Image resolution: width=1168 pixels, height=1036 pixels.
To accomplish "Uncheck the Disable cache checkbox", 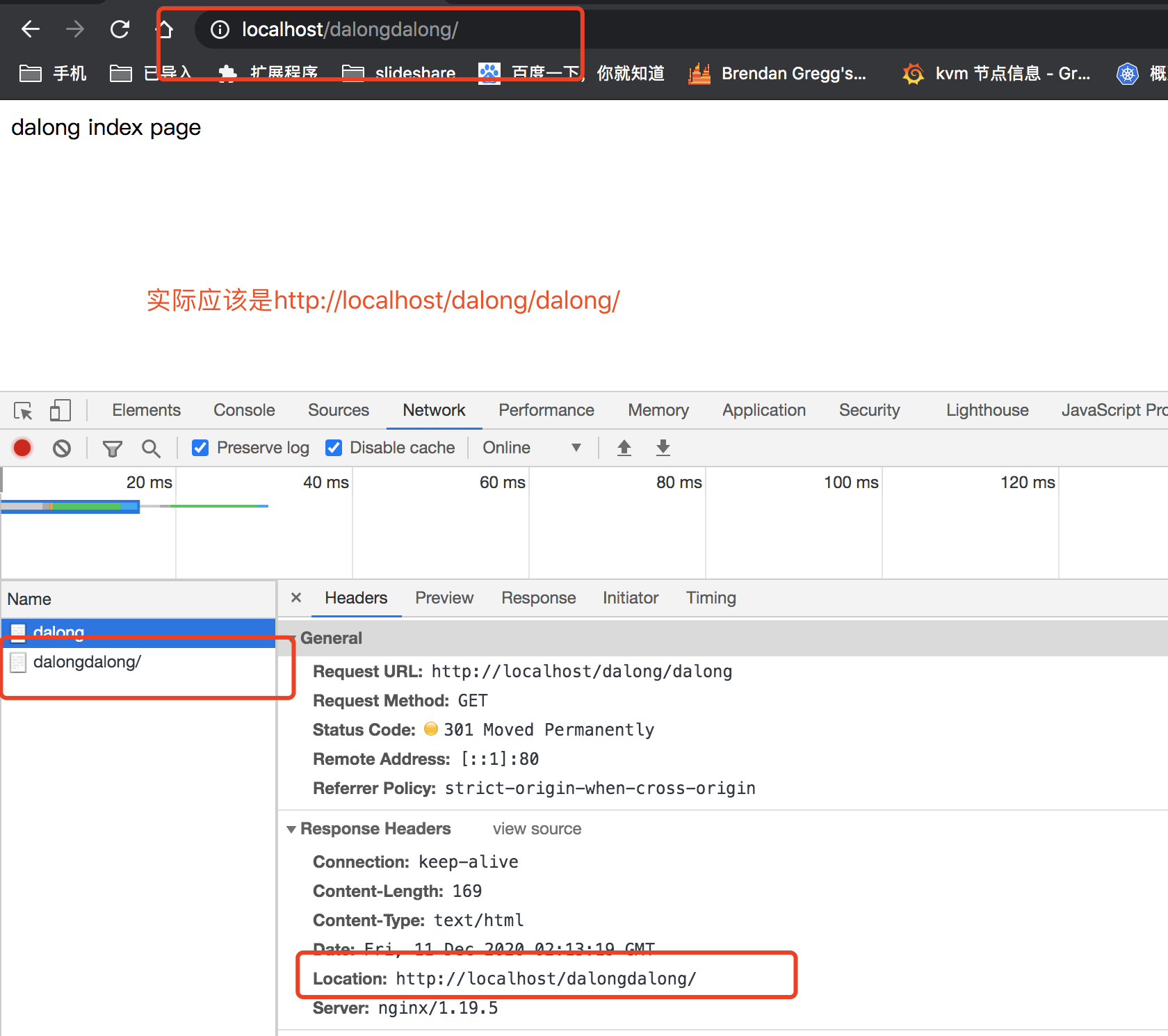I will tap(334, 448).
